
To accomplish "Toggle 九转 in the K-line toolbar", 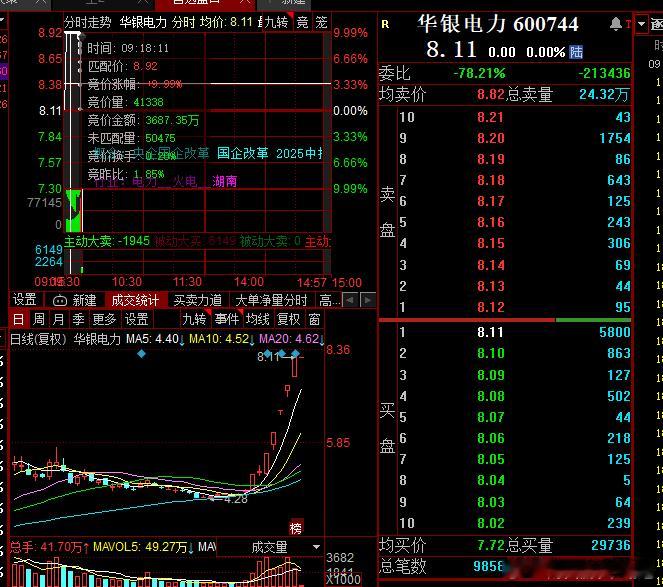I will [x=195, y=319].
